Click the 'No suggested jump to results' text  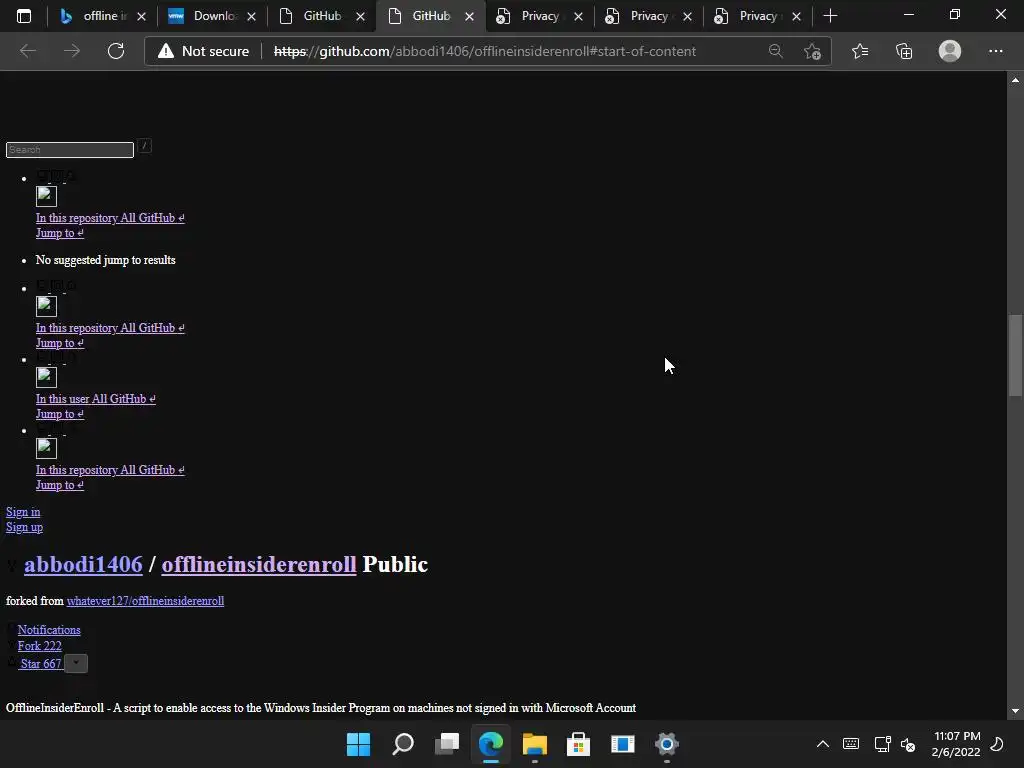click(x=106, y=260)
